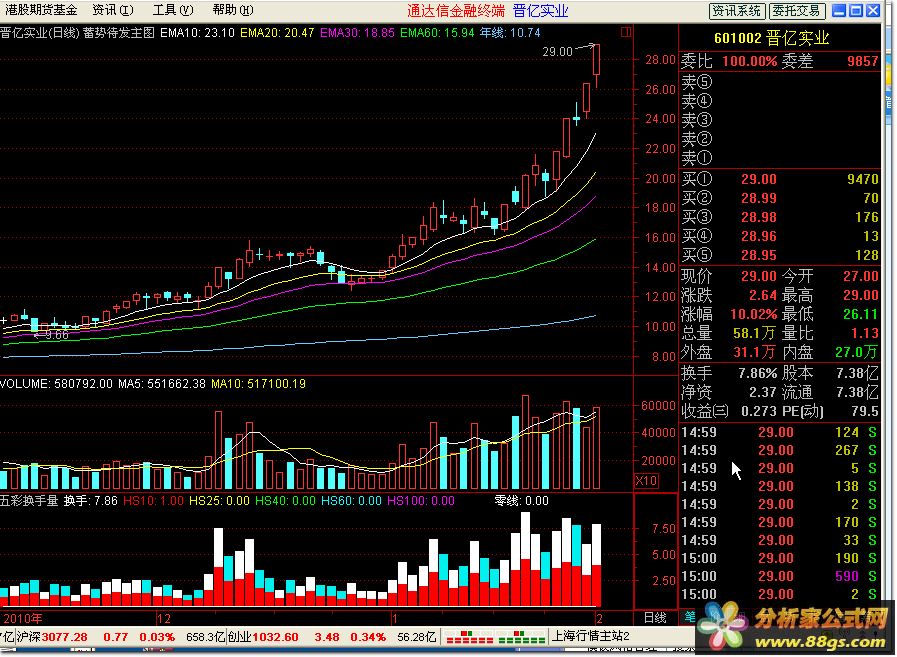Select the 15:00 tick with volume 190
Viewport: 897px width, 657px height.
780,558
